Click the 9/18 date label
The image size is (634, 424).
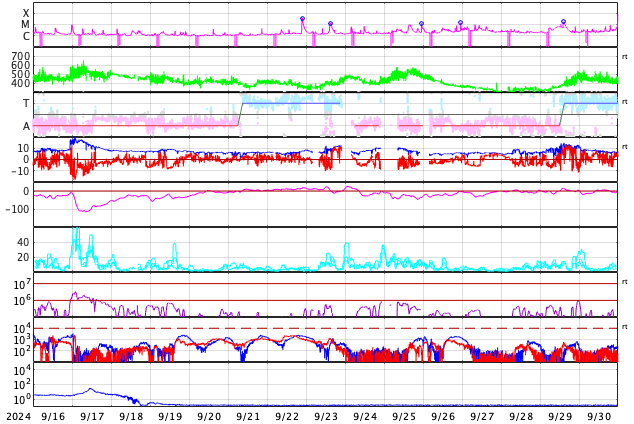(x=131, y=416)
